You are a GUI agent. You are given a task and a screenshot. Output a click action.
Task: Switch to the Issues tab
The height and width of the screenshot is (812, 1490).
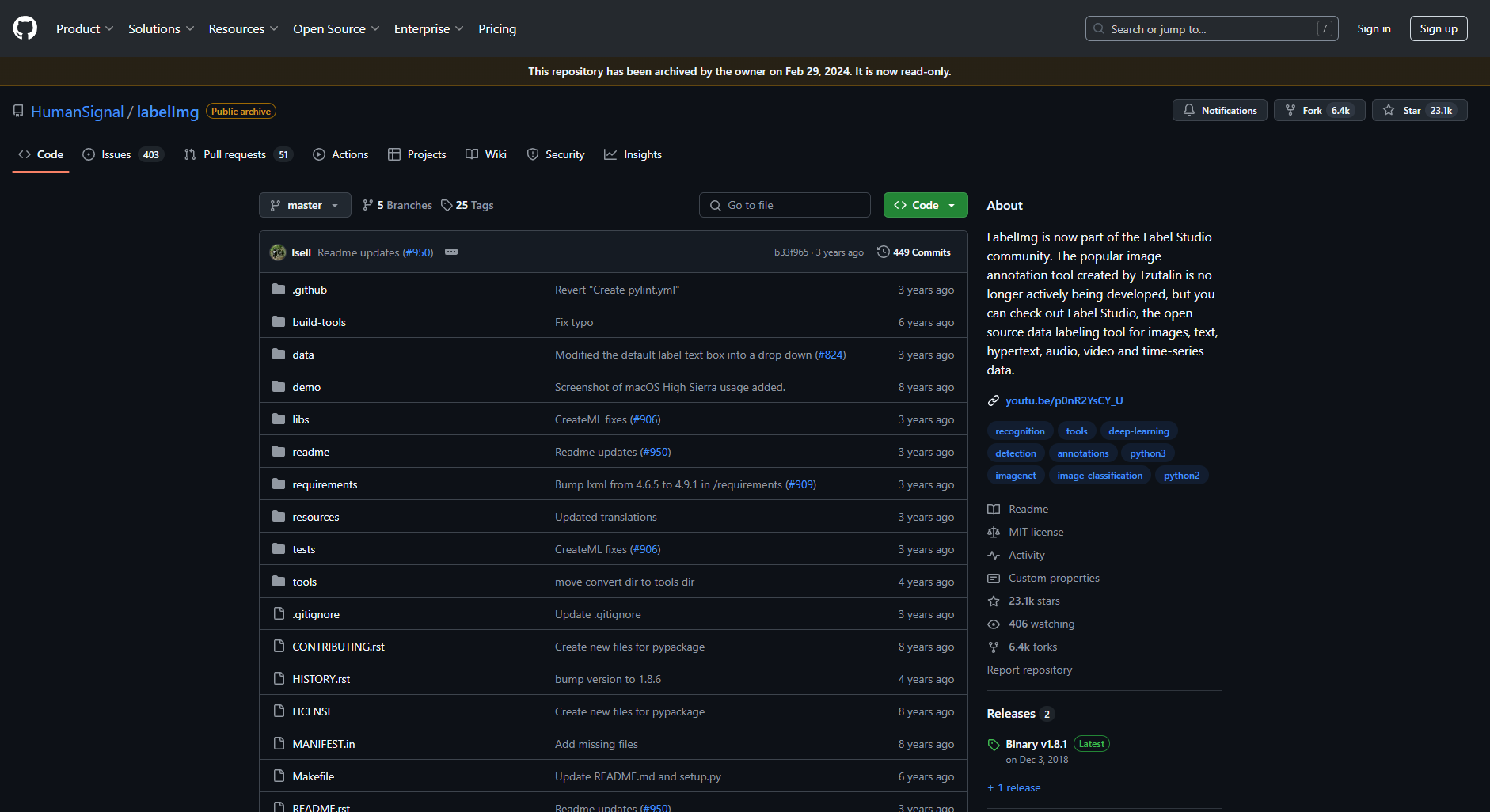pos(124,154)
